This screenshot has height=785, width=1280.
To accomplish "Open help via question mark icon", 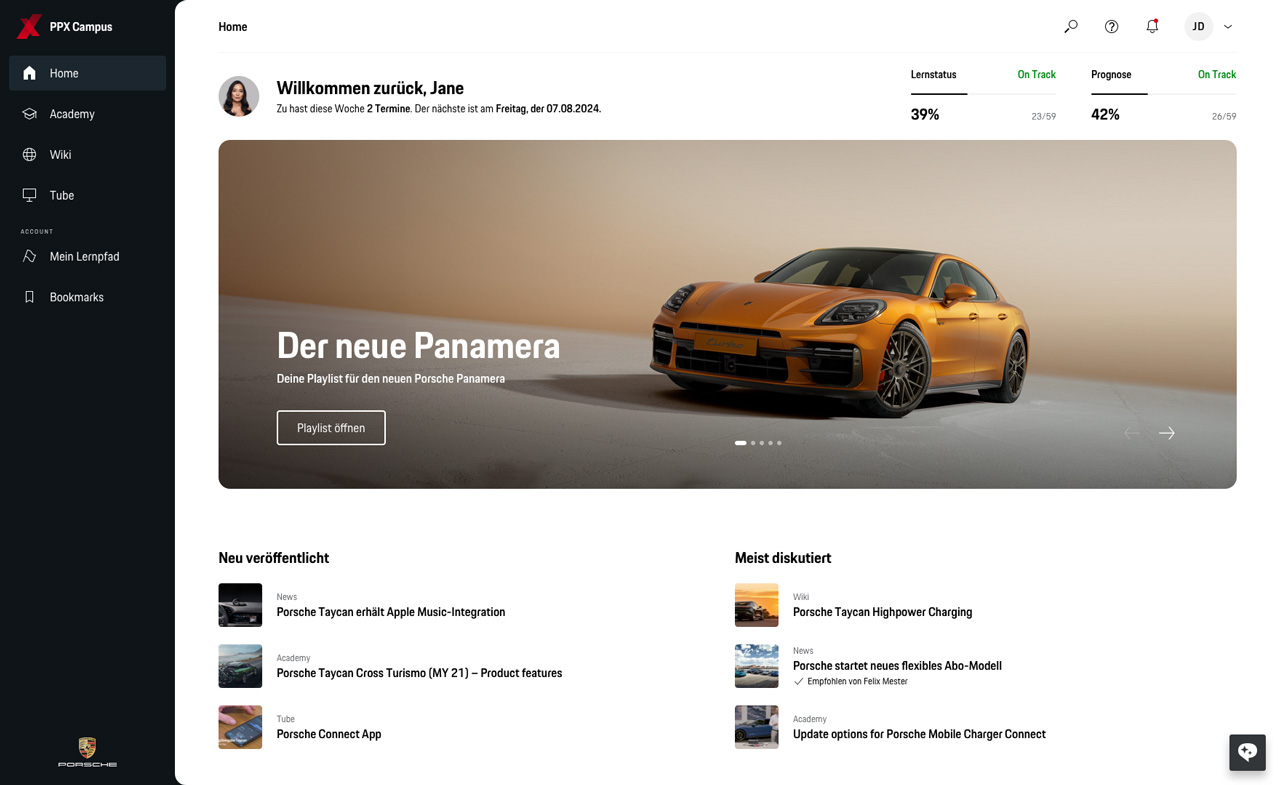I will 1111,27.
